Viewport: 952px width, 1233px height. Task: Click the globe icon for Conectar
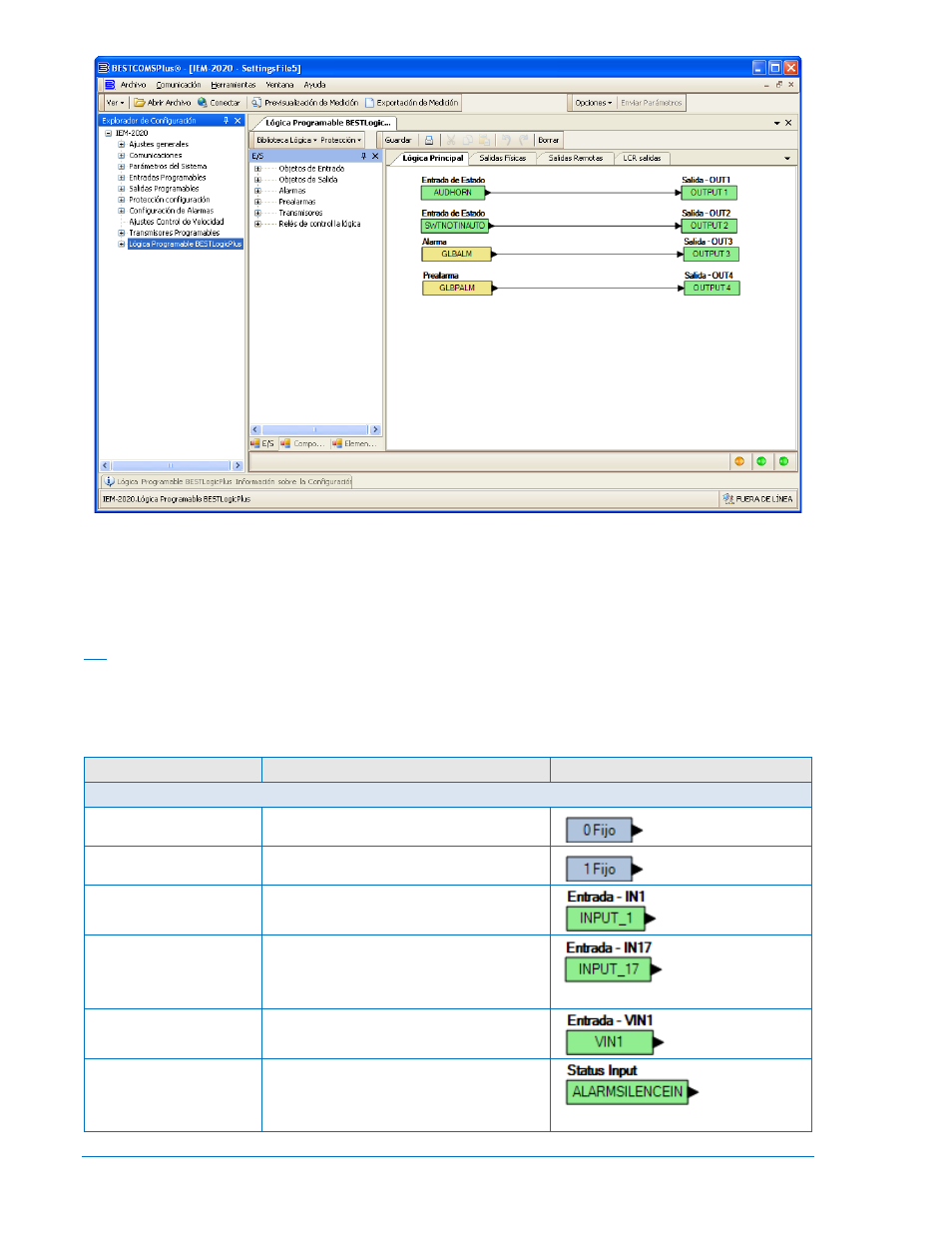[x=203, y=103]
